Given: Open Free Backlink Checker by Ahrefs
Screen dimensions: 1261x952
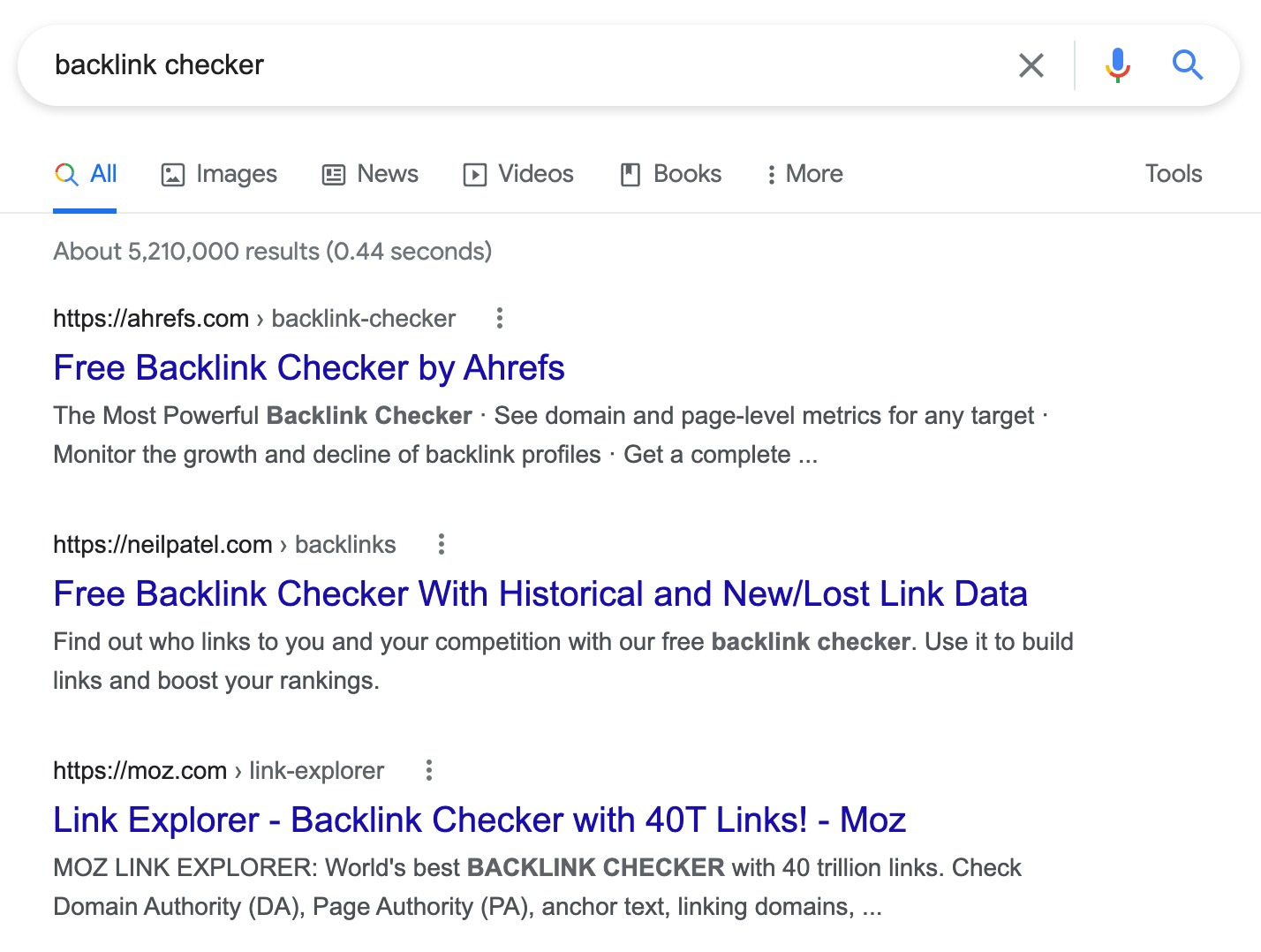Looking at the screenshot, I should point(308,368).
